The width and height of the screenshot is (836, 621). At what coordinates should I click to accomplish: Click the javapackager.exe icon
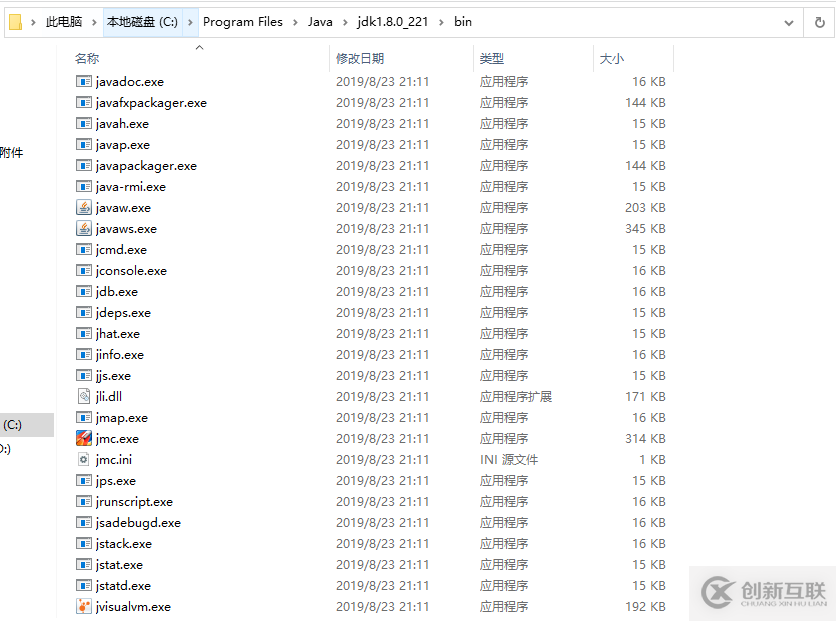[x=84, y=166]
